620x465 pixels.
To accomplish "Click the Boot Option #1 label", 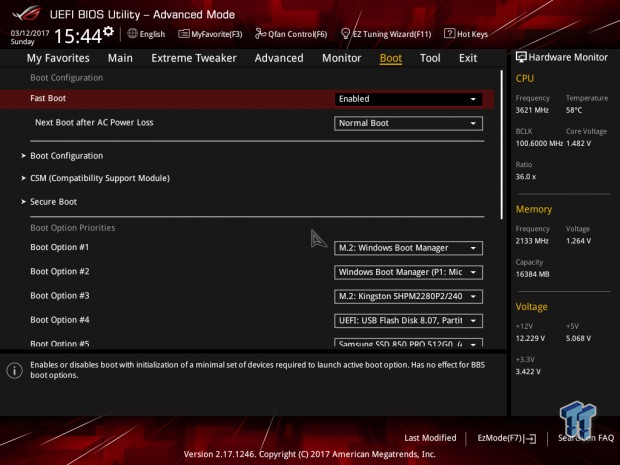I will 60,248.
